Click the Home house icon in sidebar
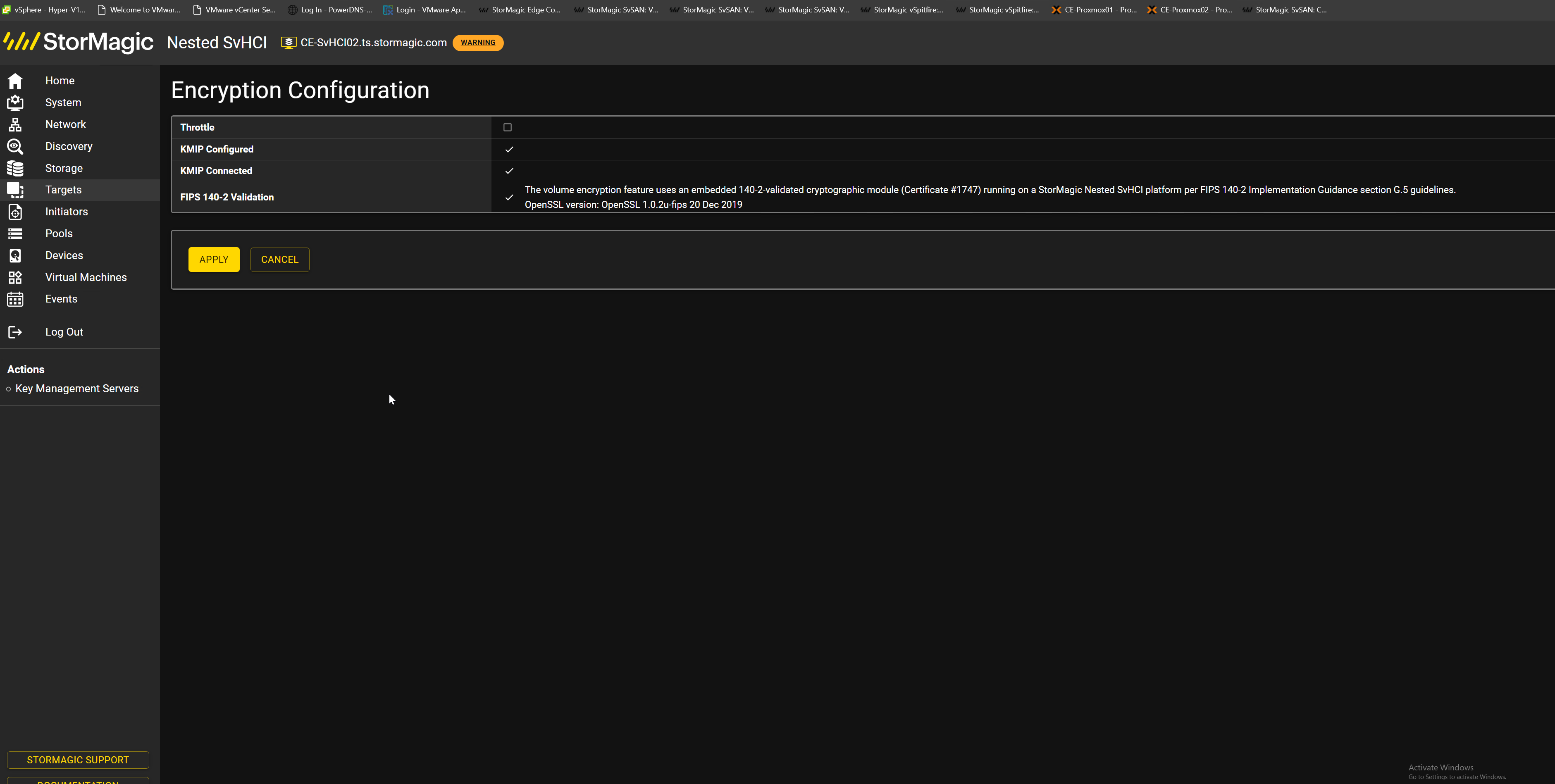The image size is (1555, 784). pyautogui.click(x=15, y=81)
